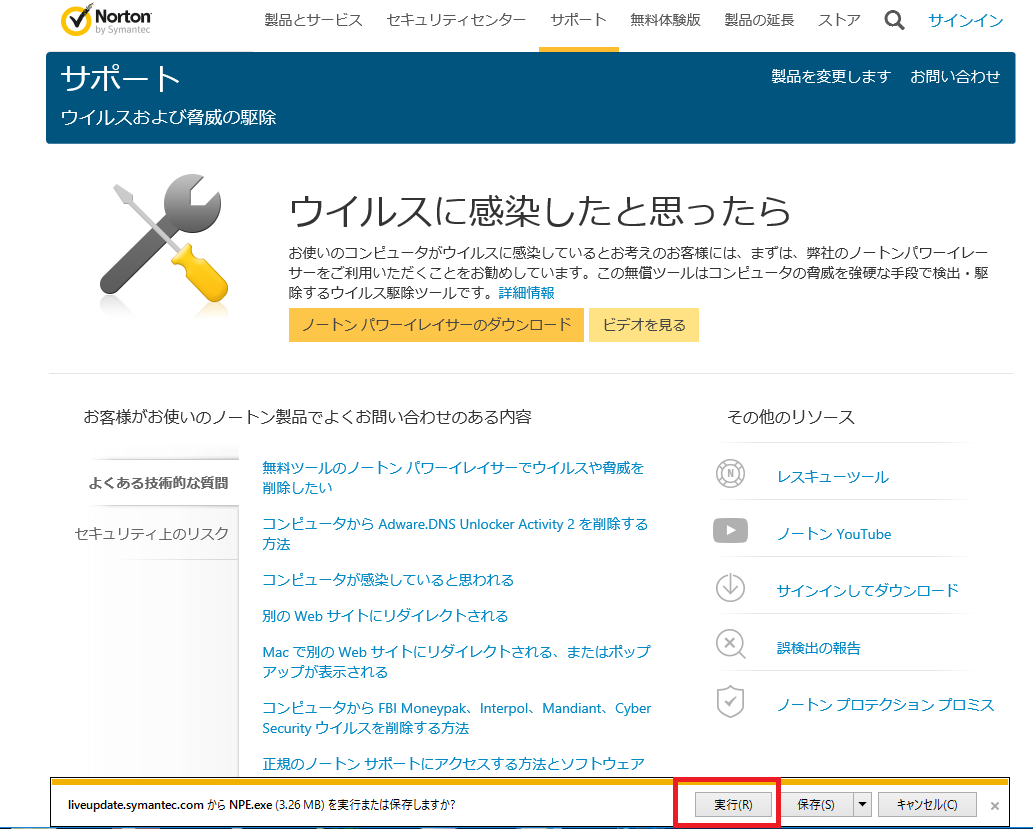Open コンピュータが感染していると思われる link
This screenshot has width=1033, height=829.
[x=388, y=580]
